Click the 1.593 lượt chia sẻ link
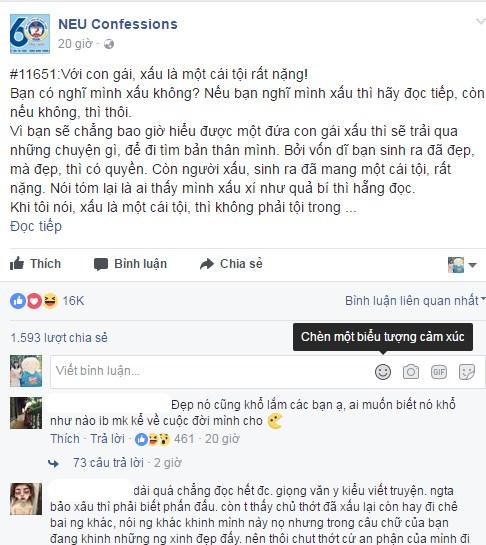 (x=59, y=338)
